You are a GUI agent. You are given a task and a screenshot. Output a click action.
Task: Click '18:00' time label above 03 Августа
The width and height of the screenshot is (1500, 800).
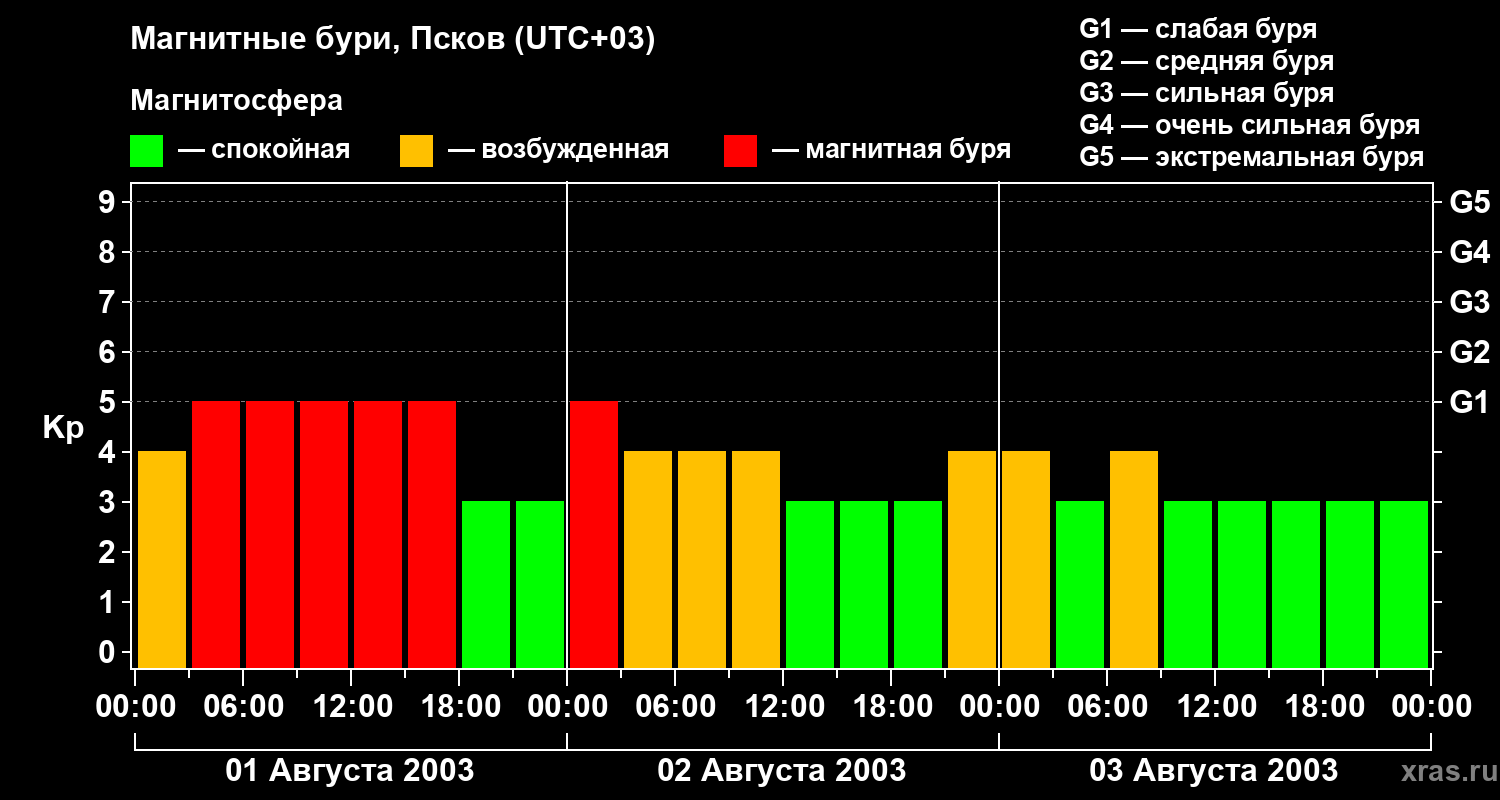click(1323, 707)
